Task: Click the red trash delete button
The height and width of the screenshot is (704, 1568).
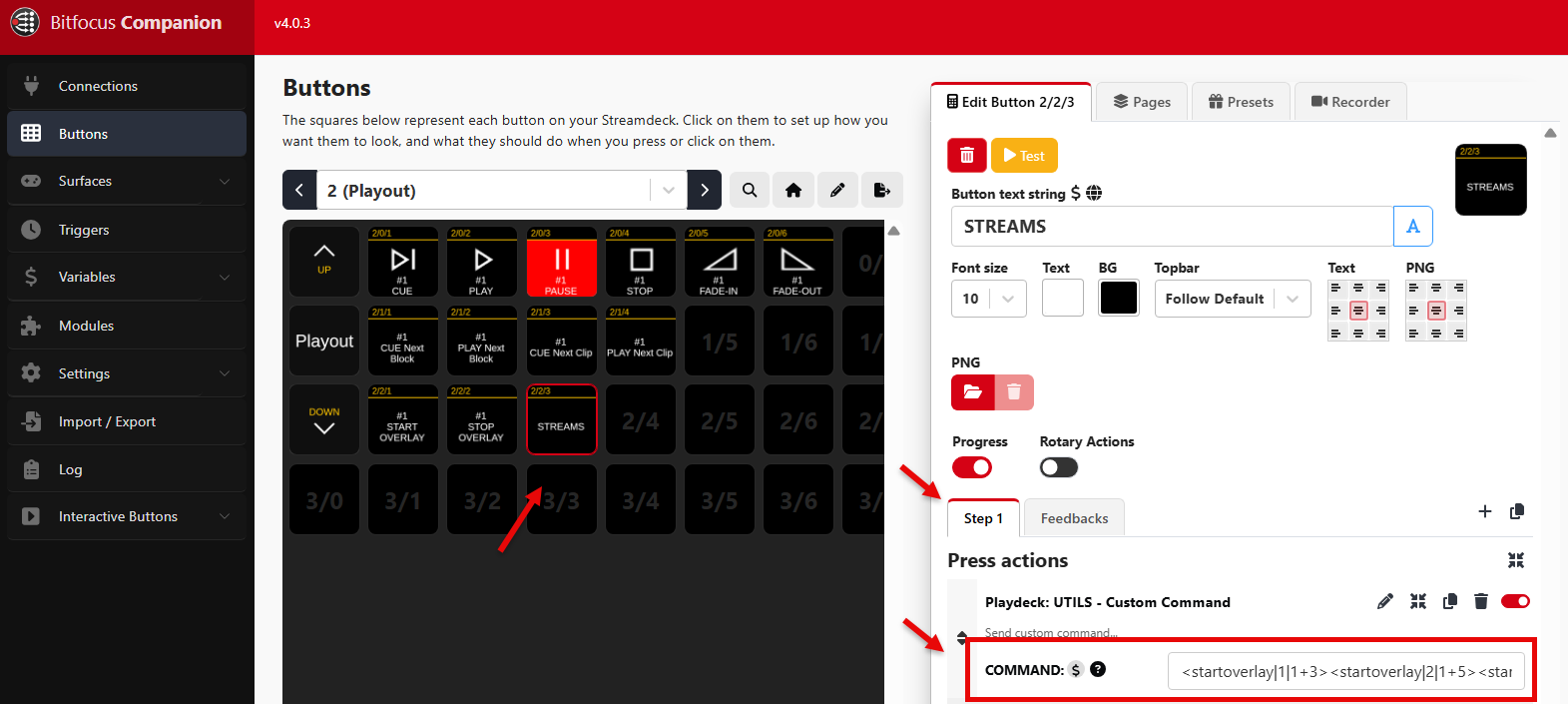Action: (x=967, y=156)
